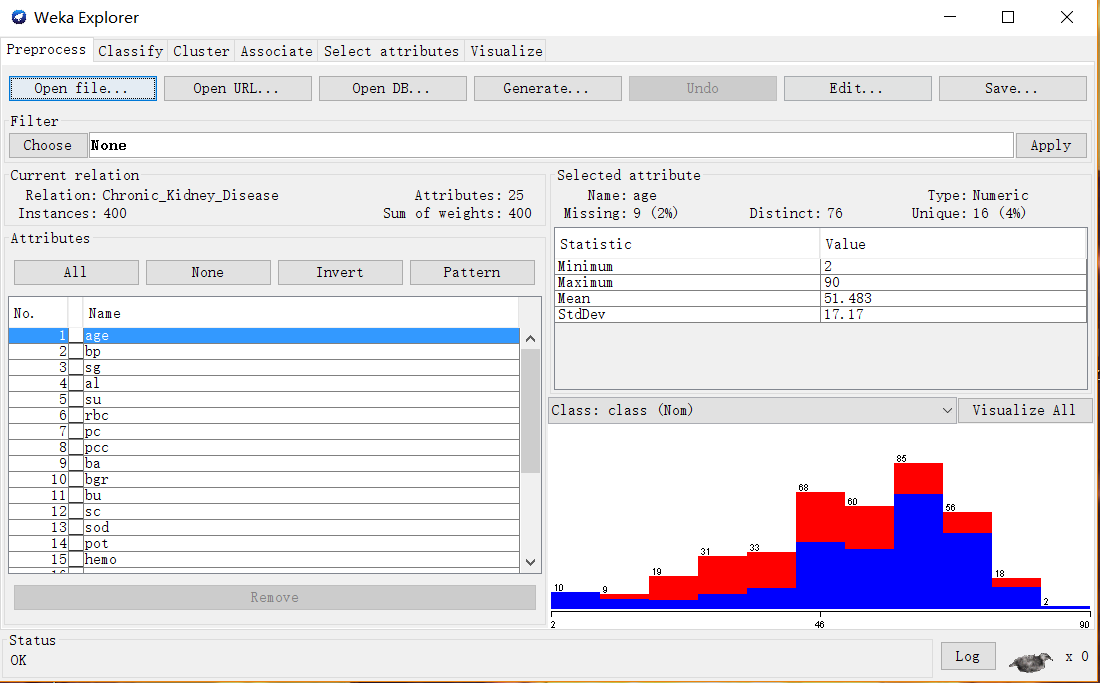
Task: Click the Value column header
Action: 953,244
